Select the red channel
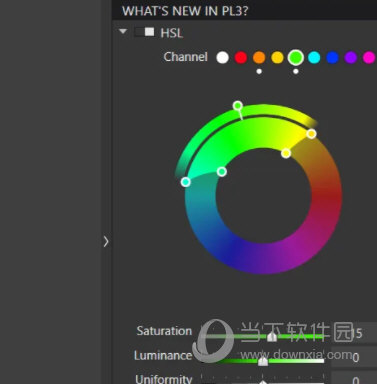Image resolution: width=377 pixels, height=384 pixels. tap(241, 57)
